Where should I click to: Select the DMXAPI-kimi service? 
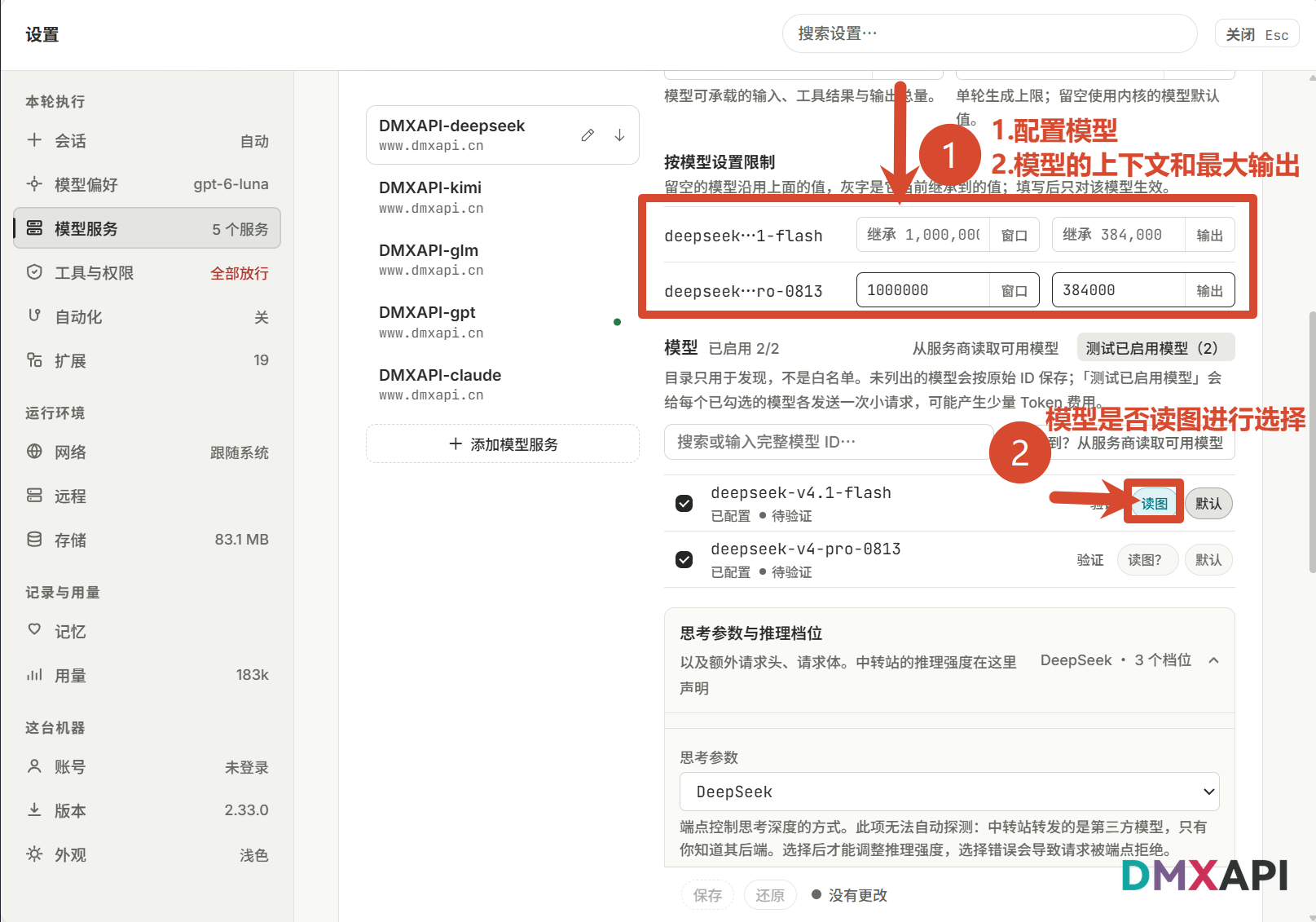pos(503,197)
